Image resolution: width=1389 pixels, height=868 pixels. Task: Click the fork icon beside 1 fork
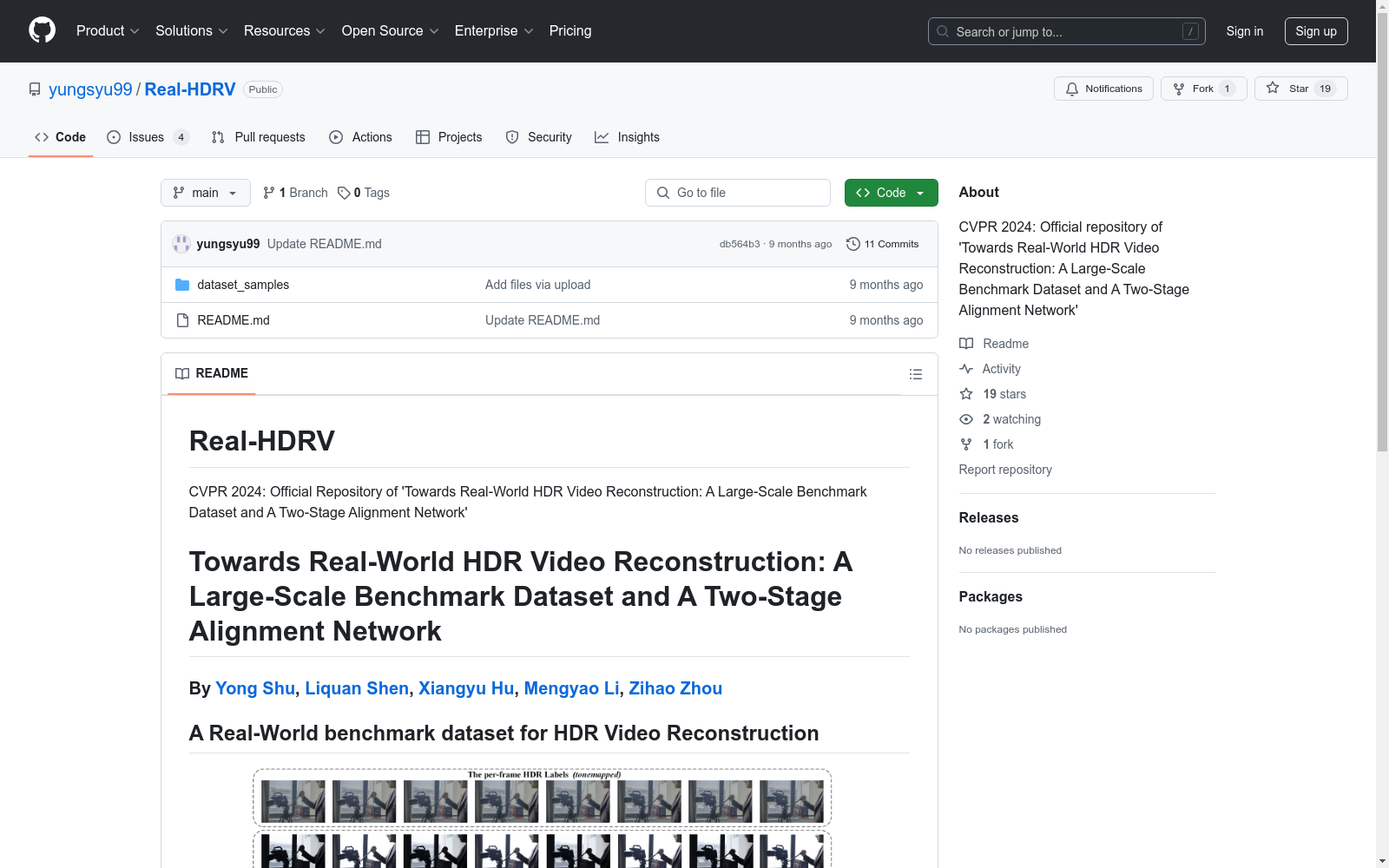coord(966,444)
